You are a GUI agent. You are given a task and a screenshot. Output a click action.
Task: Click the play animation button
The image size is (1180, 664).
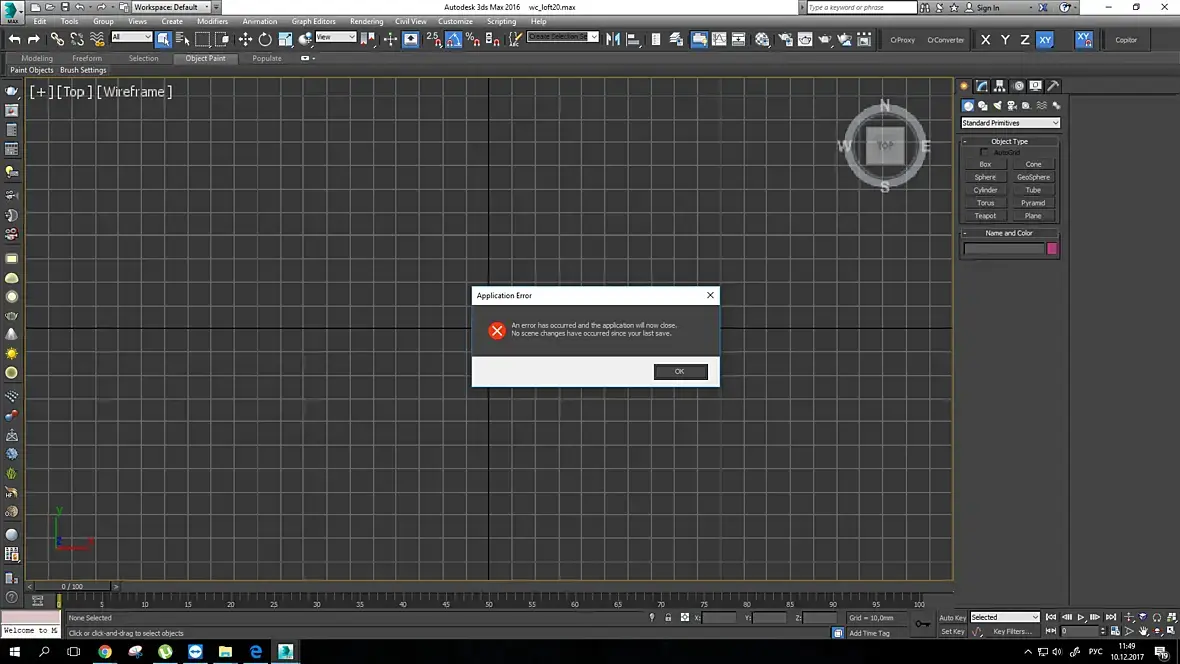pyautogui.click(x=1081, y=617)
